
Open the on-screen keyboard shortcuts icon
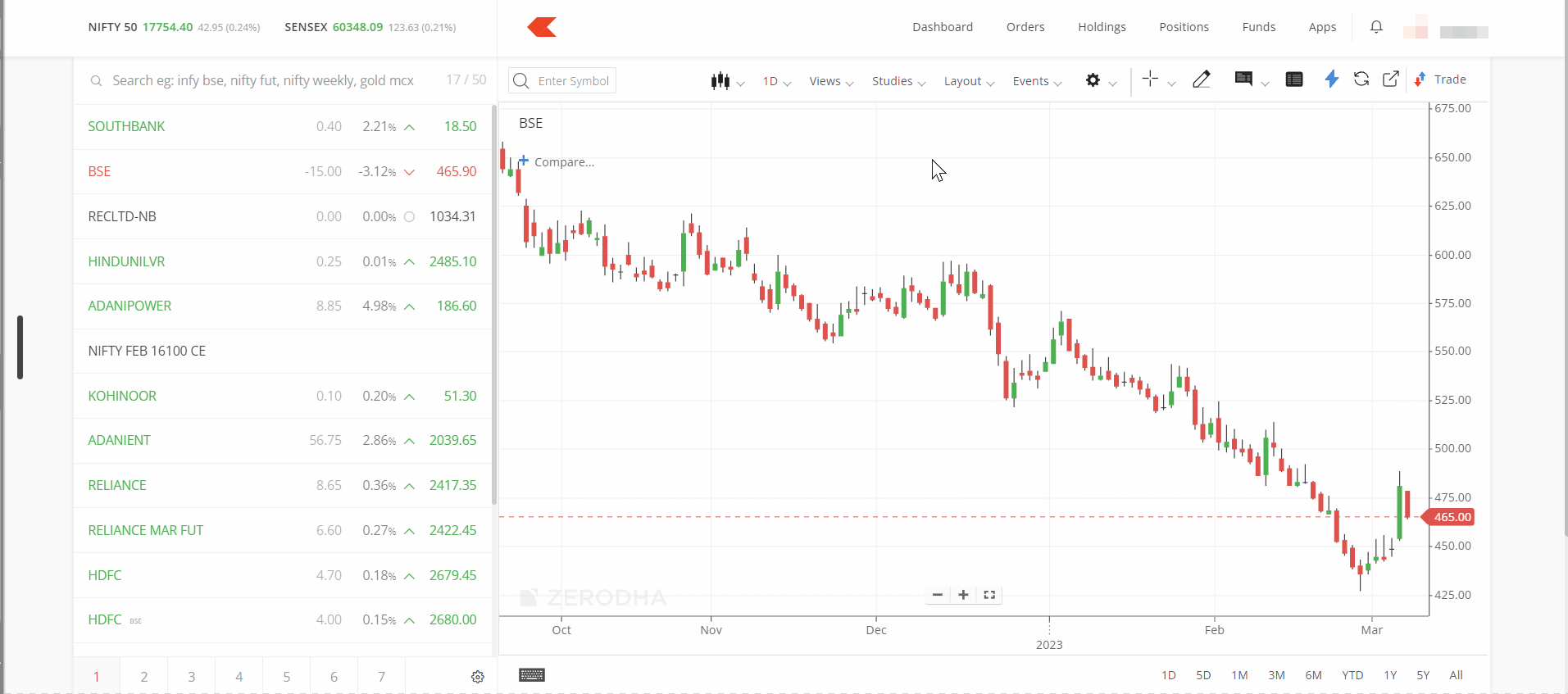[531, 675]
